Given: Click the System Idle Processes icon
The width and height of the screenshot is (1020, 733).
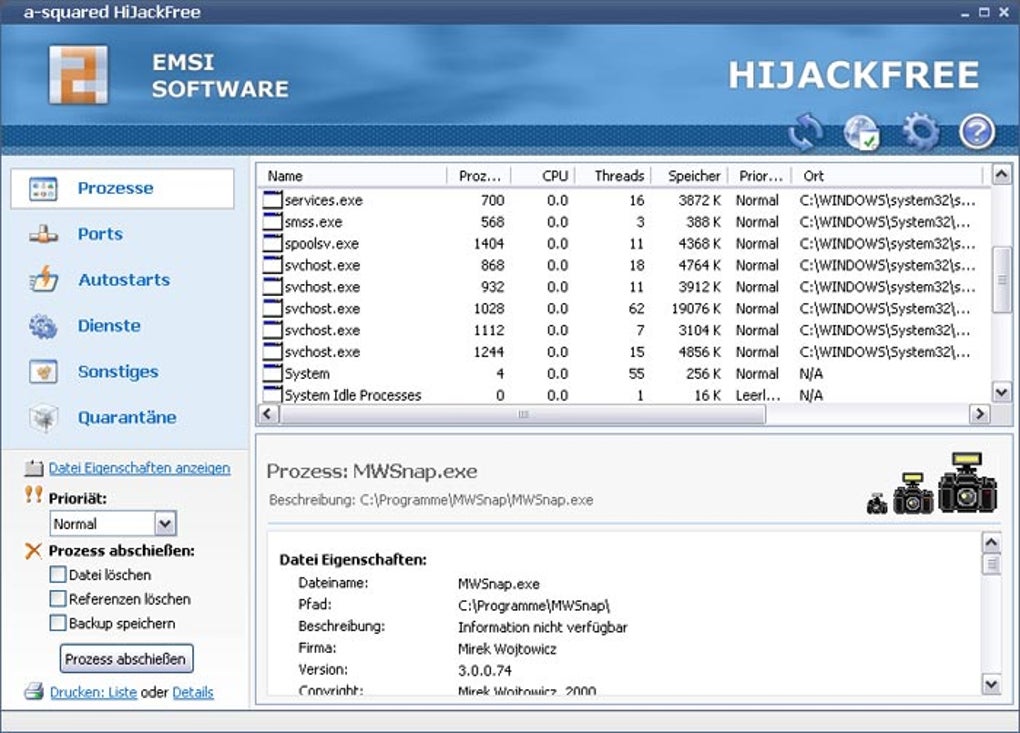Looking at the screenshot, I should pos(273,394).
